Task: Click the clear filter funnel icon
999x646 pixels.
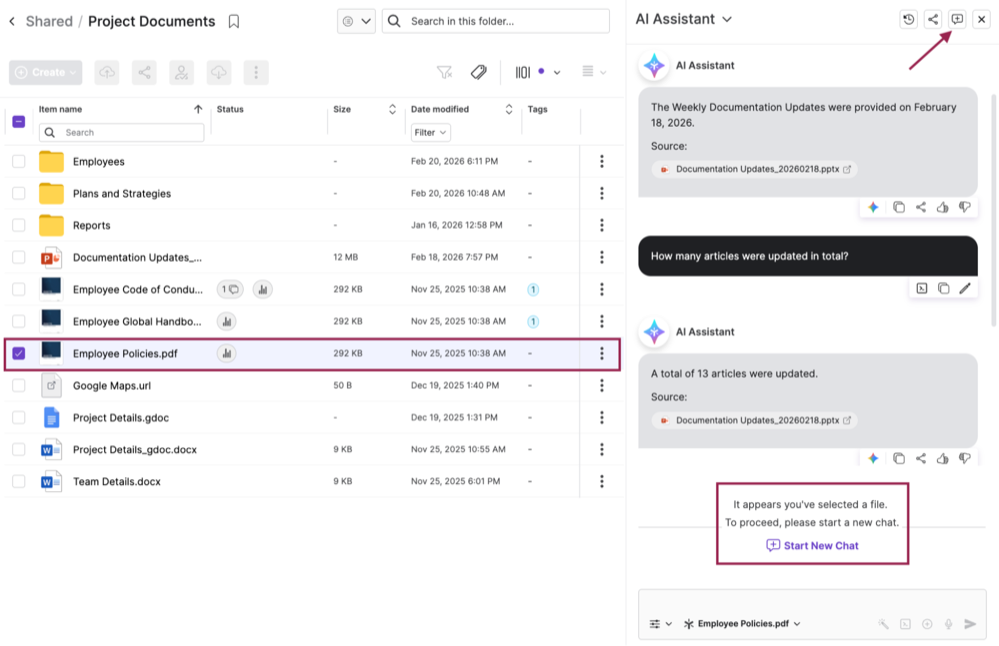Action: (x=444, y=72)
